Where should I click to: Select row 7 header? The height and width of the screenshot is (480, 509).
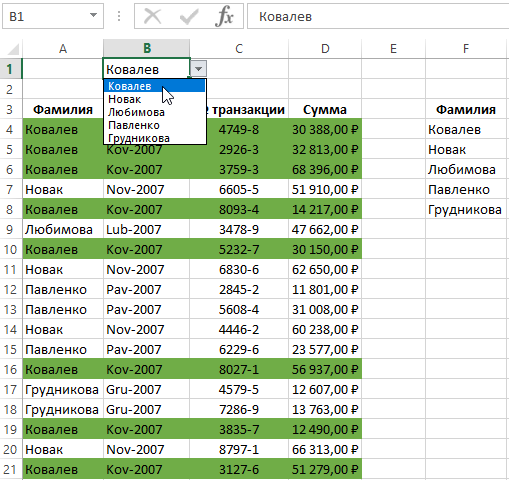(x=10, y=189)
